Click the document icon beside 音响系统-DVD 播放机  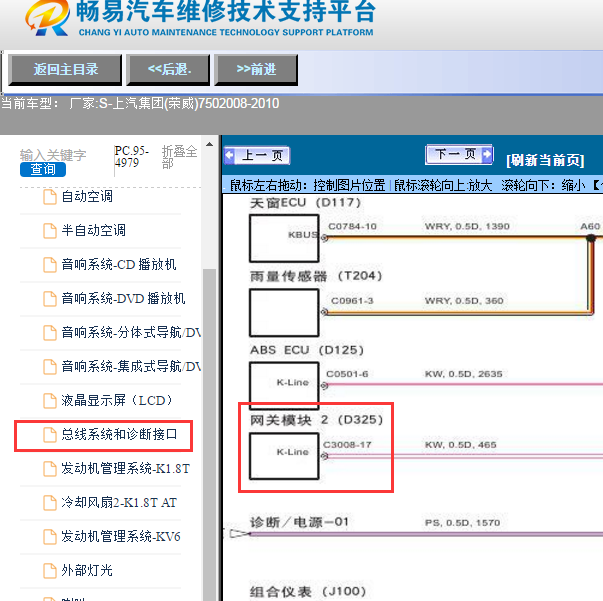(x=50, y=299)
